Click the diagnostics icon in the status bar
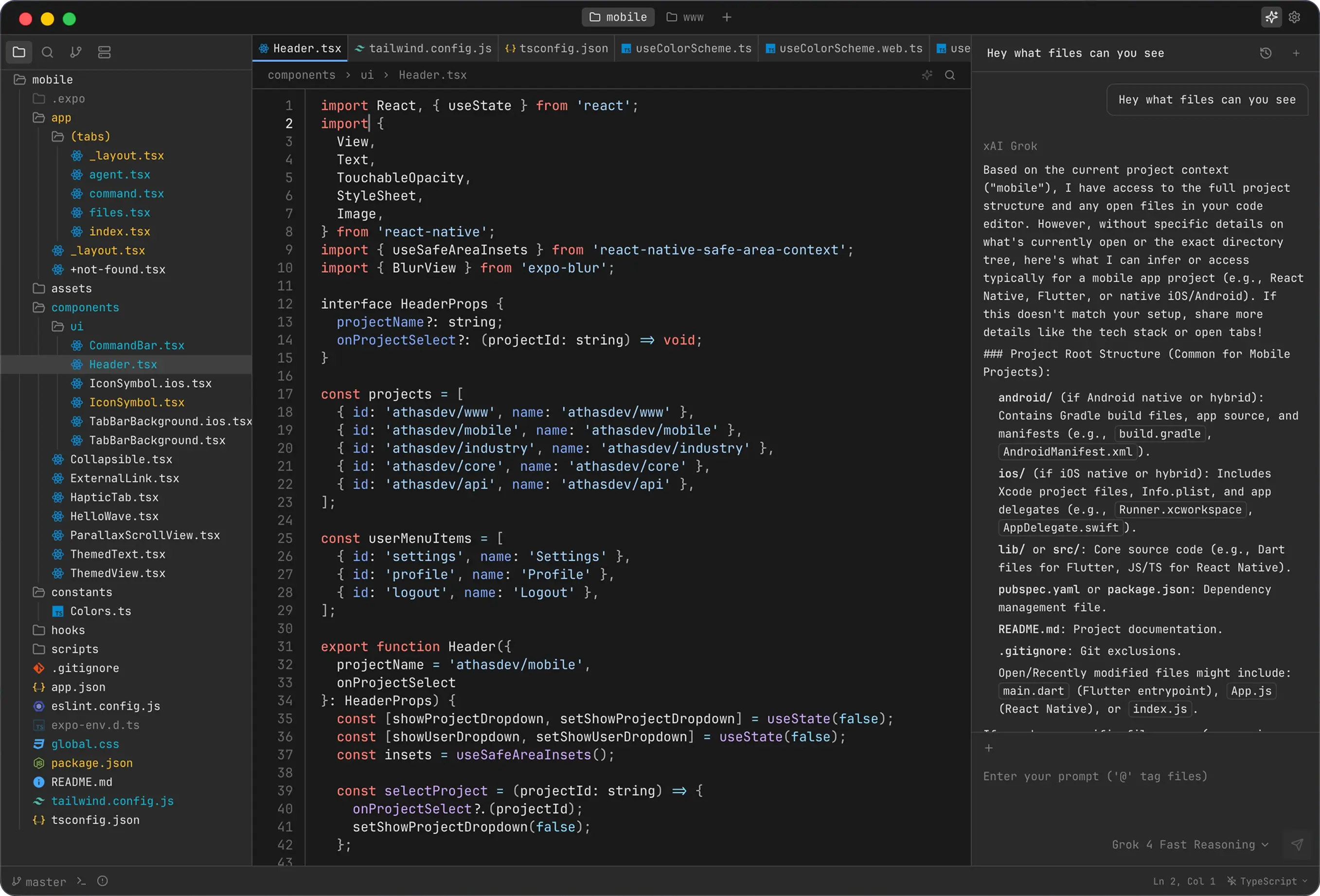Image resolution: width=1320 pixels, height=896 pixels. (x=103, y=880)
